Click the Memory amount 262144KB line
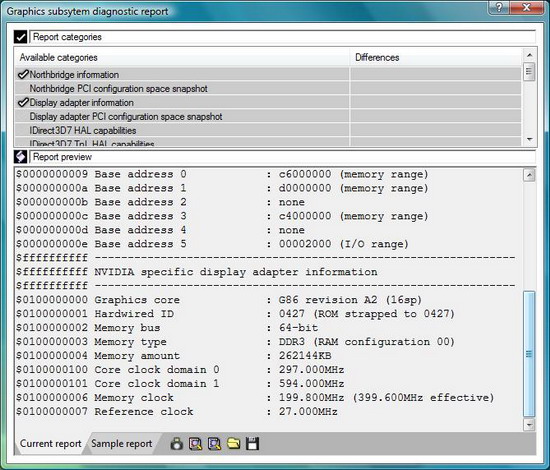550x470 pixels. click(x=173, y=356)
